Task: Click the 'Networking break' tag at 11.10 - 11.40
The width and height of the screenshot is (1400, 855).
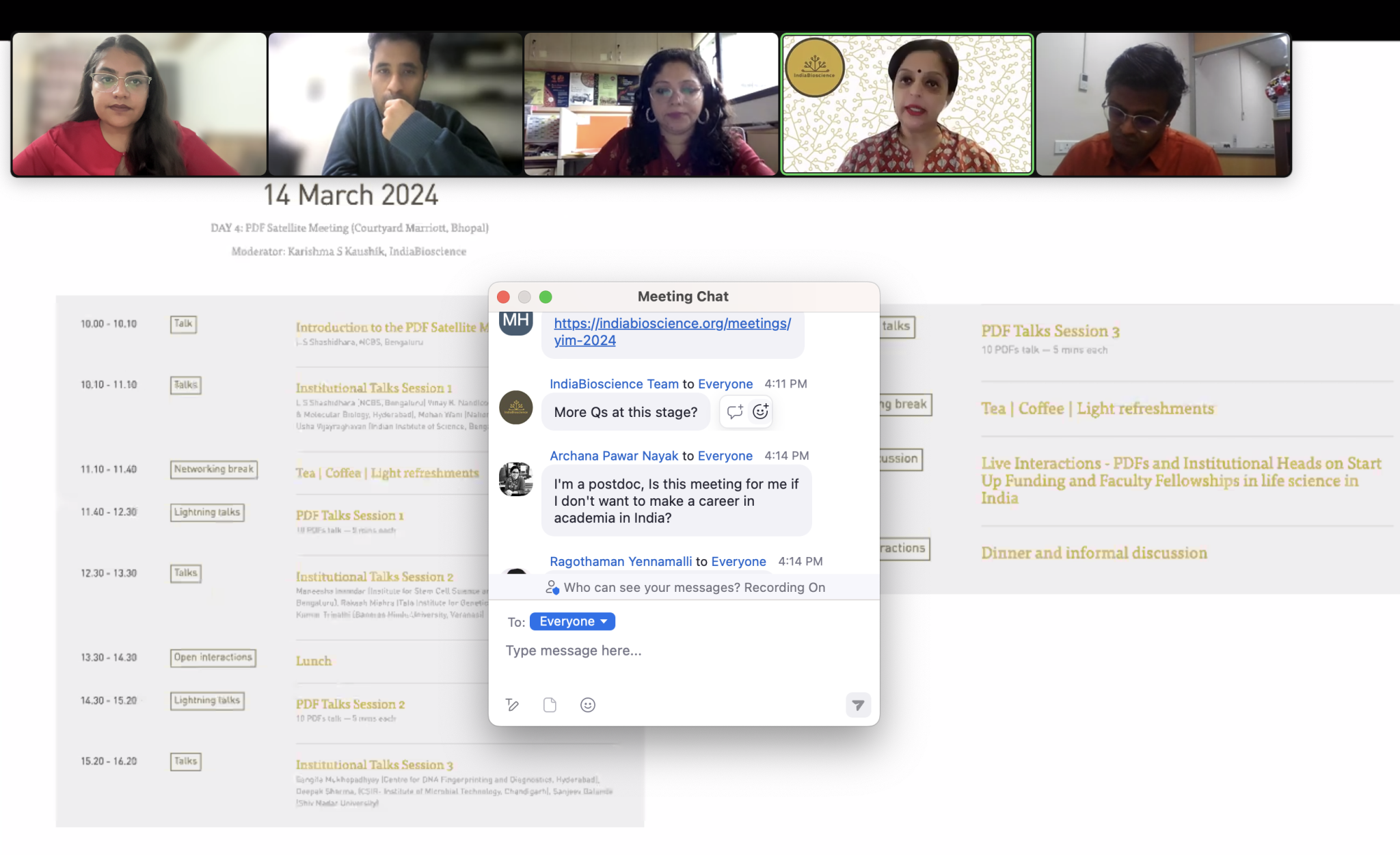Action: pyautogui.click(x=214, y=470)
